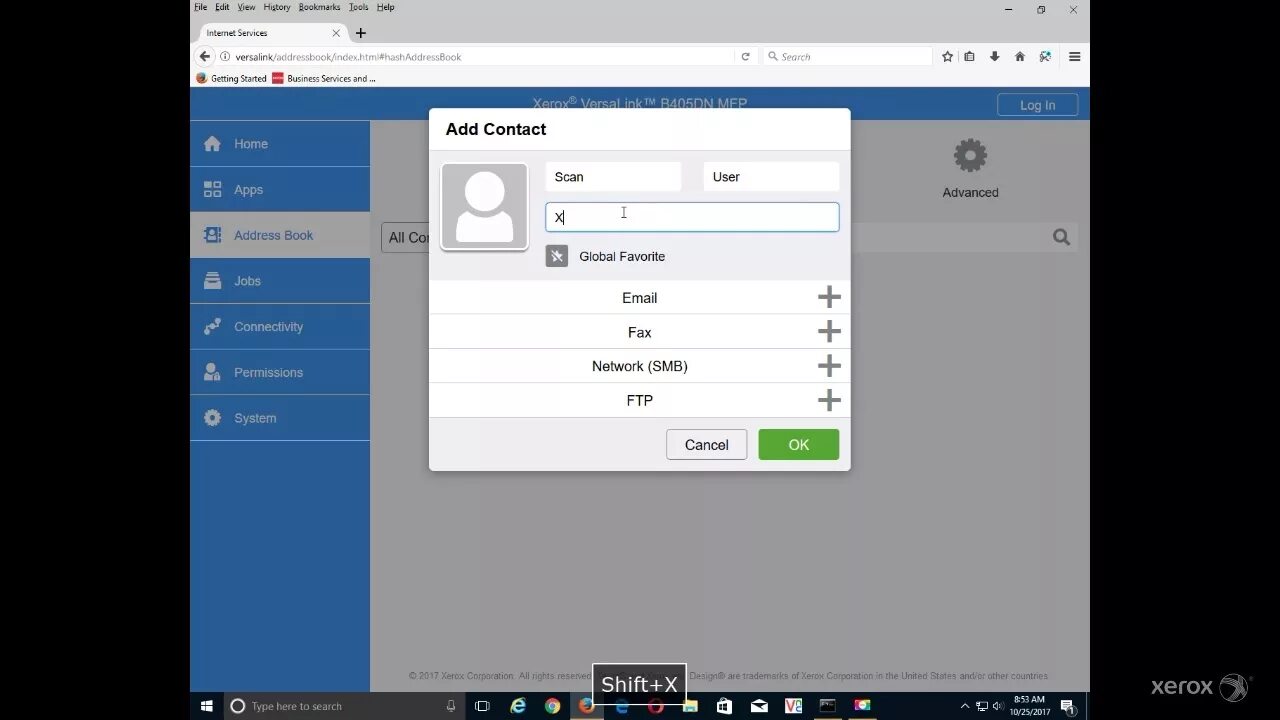
Task: Open the All Contacts dropdown
Action: [406, 237]
